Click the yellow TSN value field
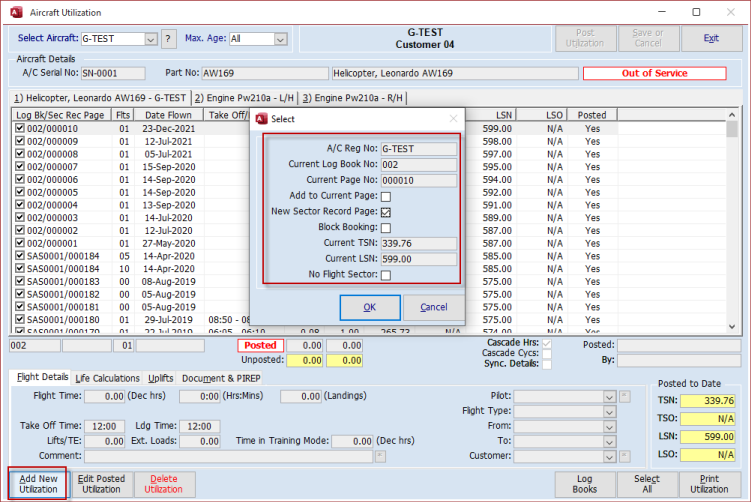 (x=705, y=401)
